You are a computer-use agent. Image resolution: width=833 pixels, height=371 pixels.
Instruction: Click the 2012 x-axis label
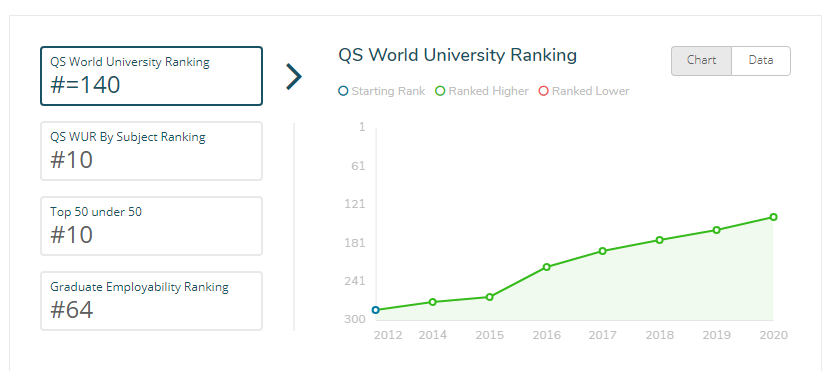click(388, 335)
